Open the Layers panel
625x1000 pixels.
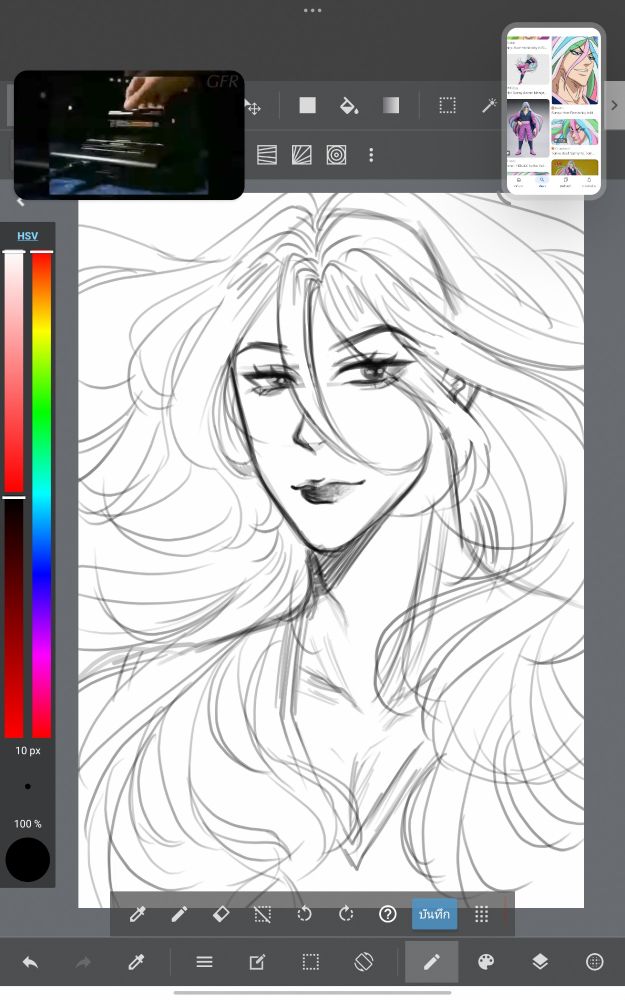coord(540,962)
